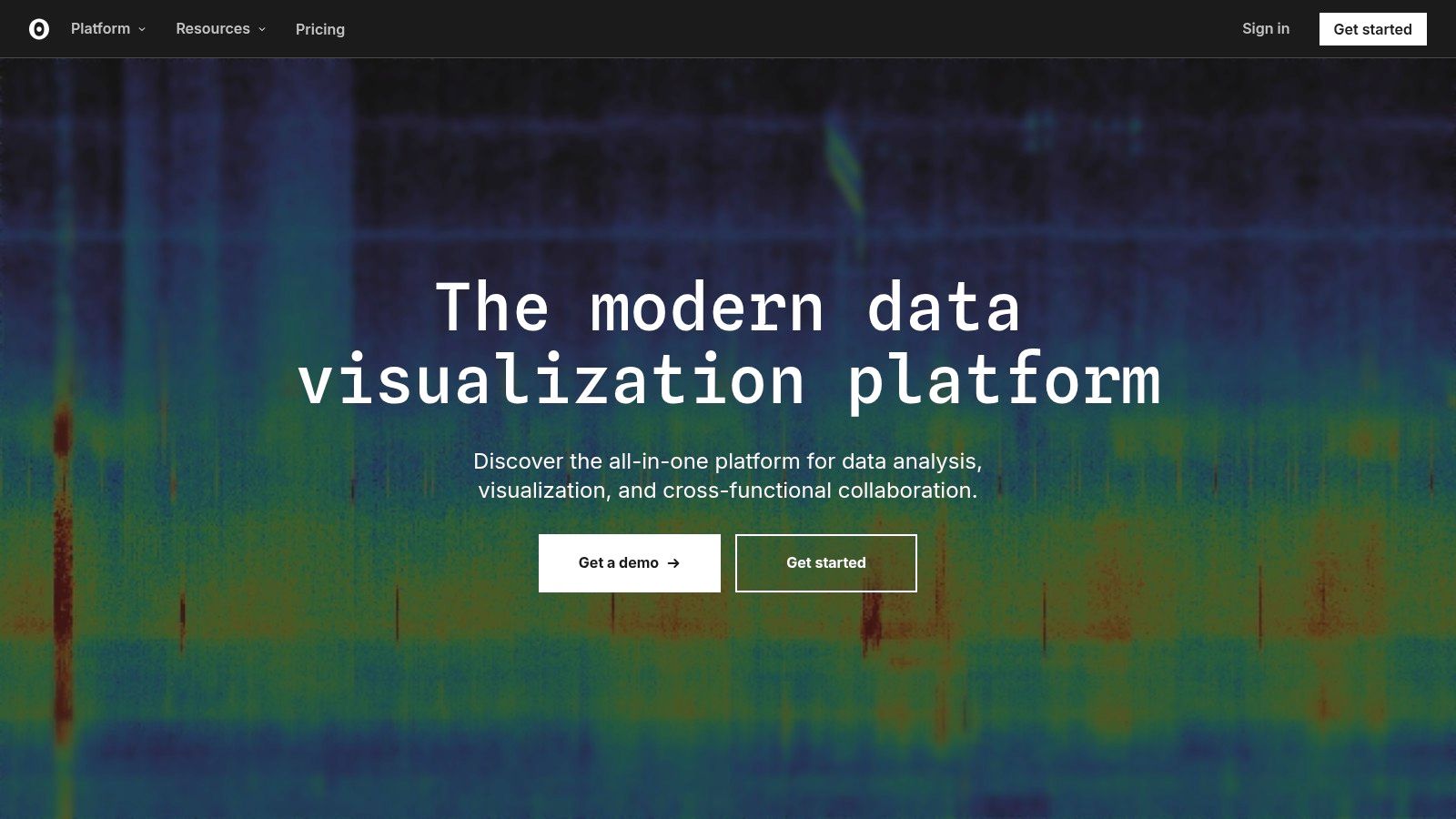Click the red blotch below the Get started hero button

[872, 621]
